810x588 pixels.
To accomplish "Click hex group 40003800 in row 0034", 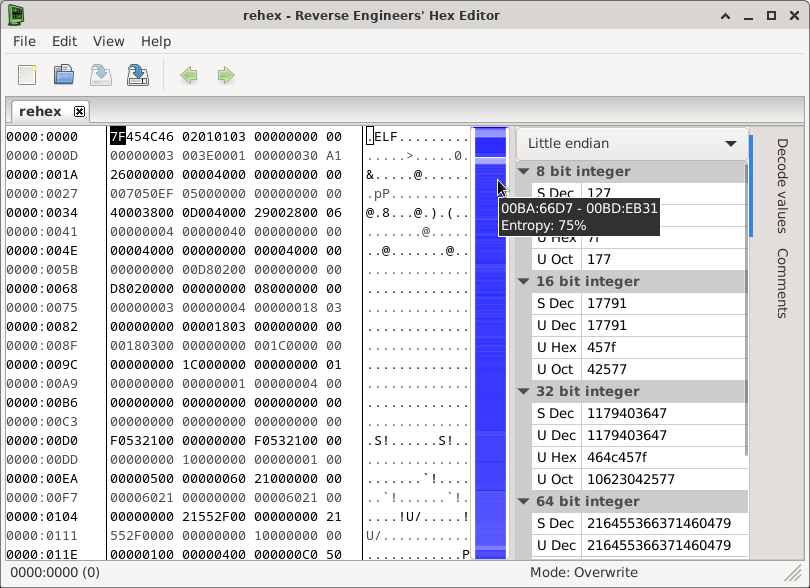I will (142, 212).
